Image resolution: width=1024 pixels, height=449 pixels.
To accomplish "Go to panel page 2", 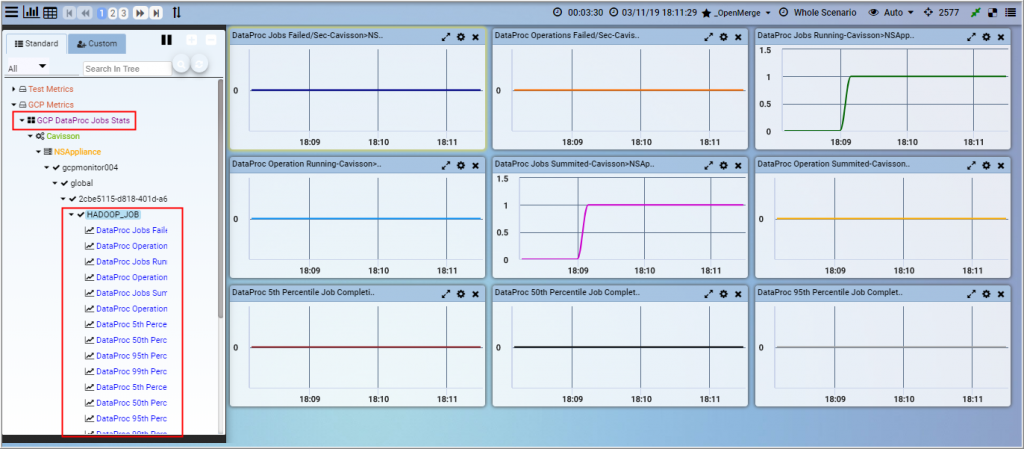I will 112,13.
